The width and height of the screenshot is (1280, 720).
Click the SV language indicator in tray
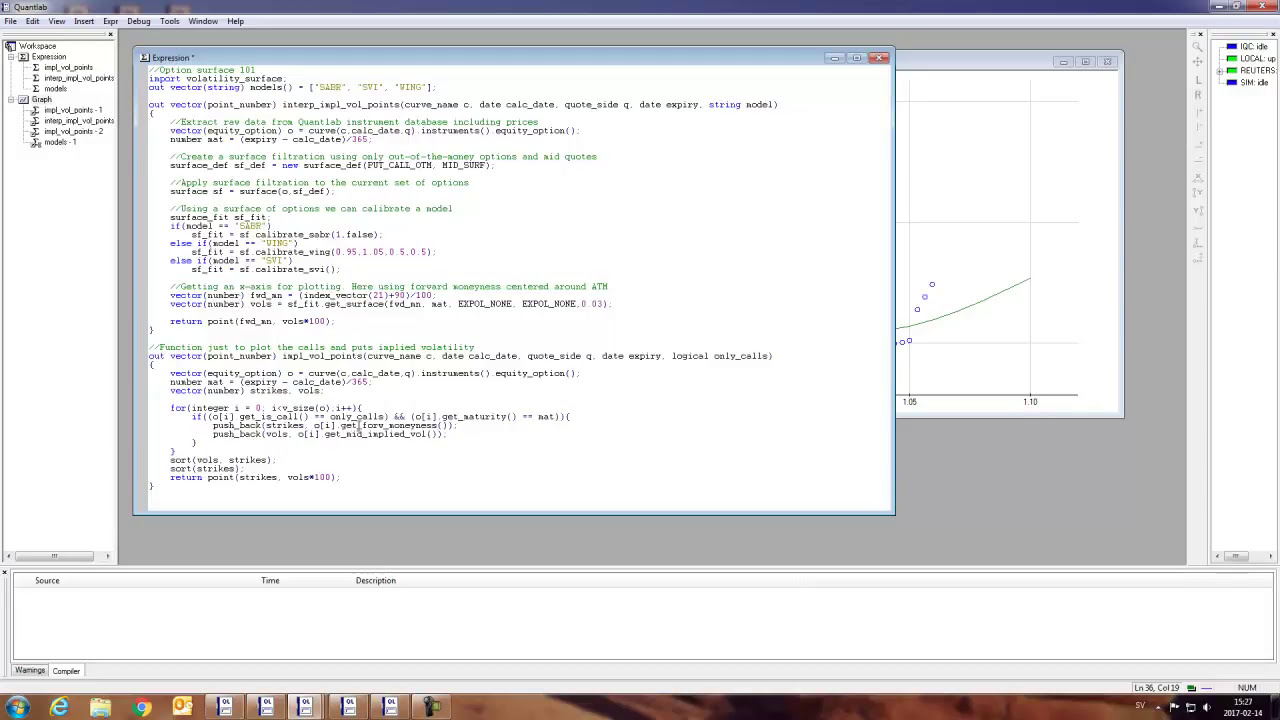pyautogui.click(x=1139, y=706)
